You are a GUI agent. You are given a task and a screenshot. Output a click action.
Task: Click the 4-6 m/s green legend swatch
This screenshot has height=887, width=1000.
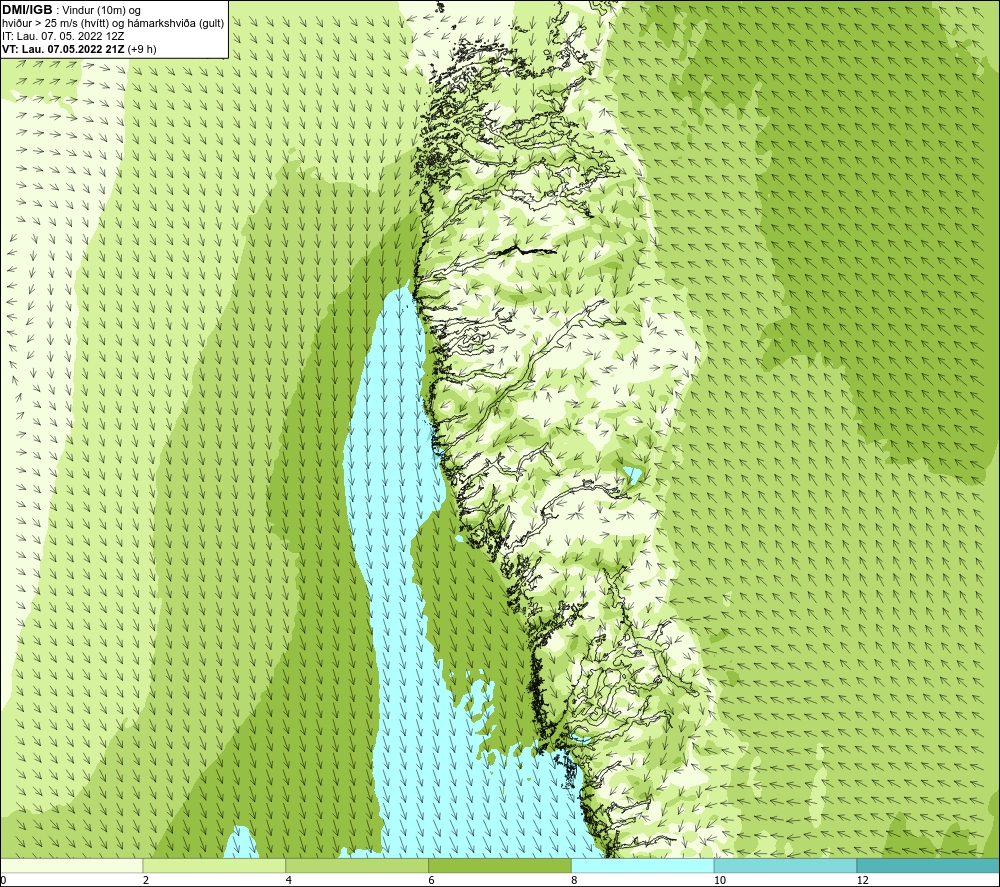click(x=357, y=866)
